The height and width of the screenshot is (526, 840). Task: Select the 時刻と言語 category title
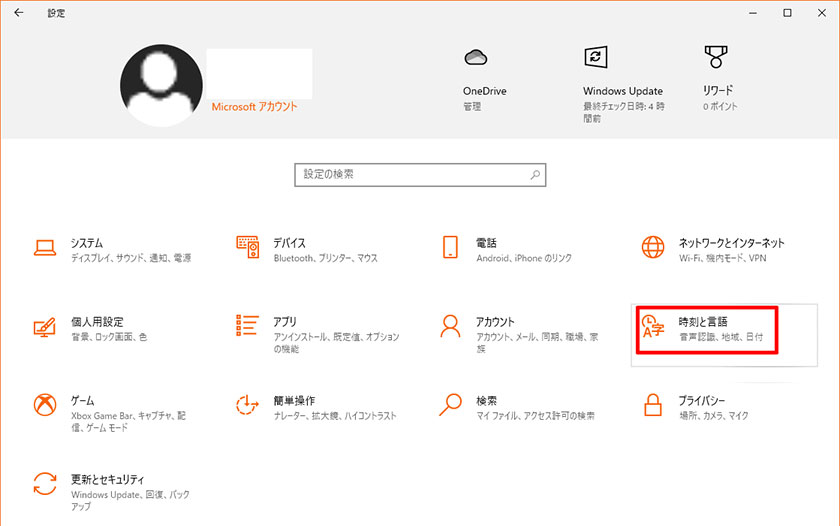[703, 322]
